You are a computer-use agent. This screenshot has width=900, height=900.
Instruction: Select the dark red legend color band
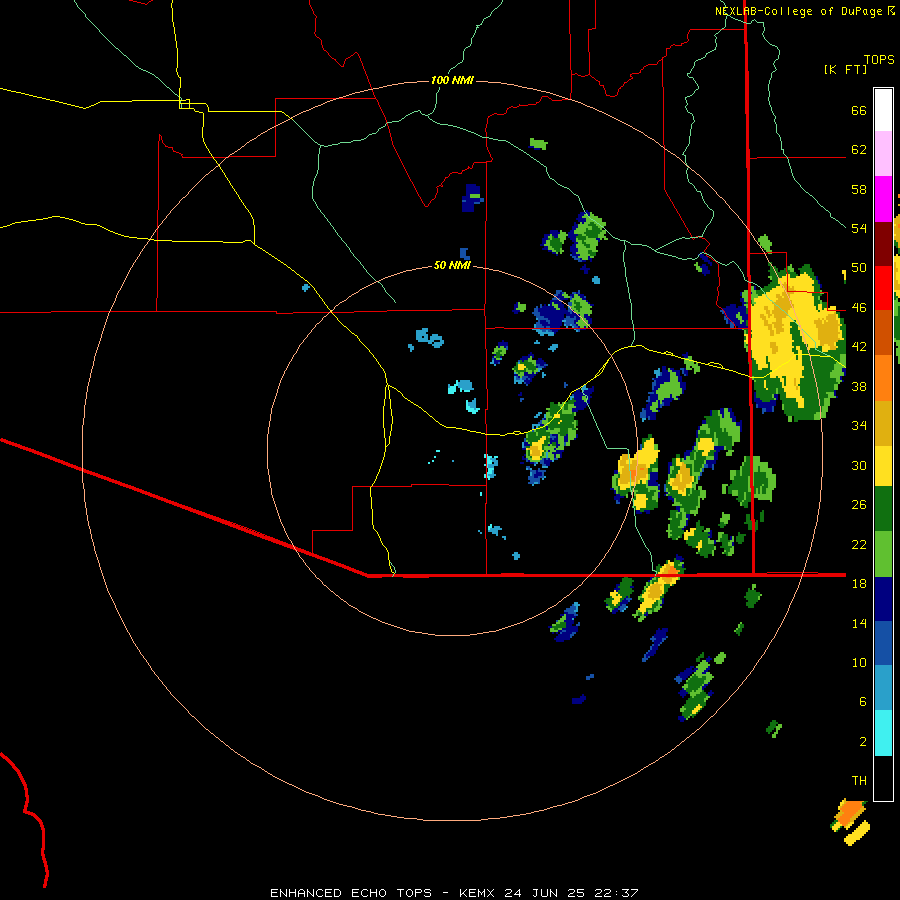point(883,244)
